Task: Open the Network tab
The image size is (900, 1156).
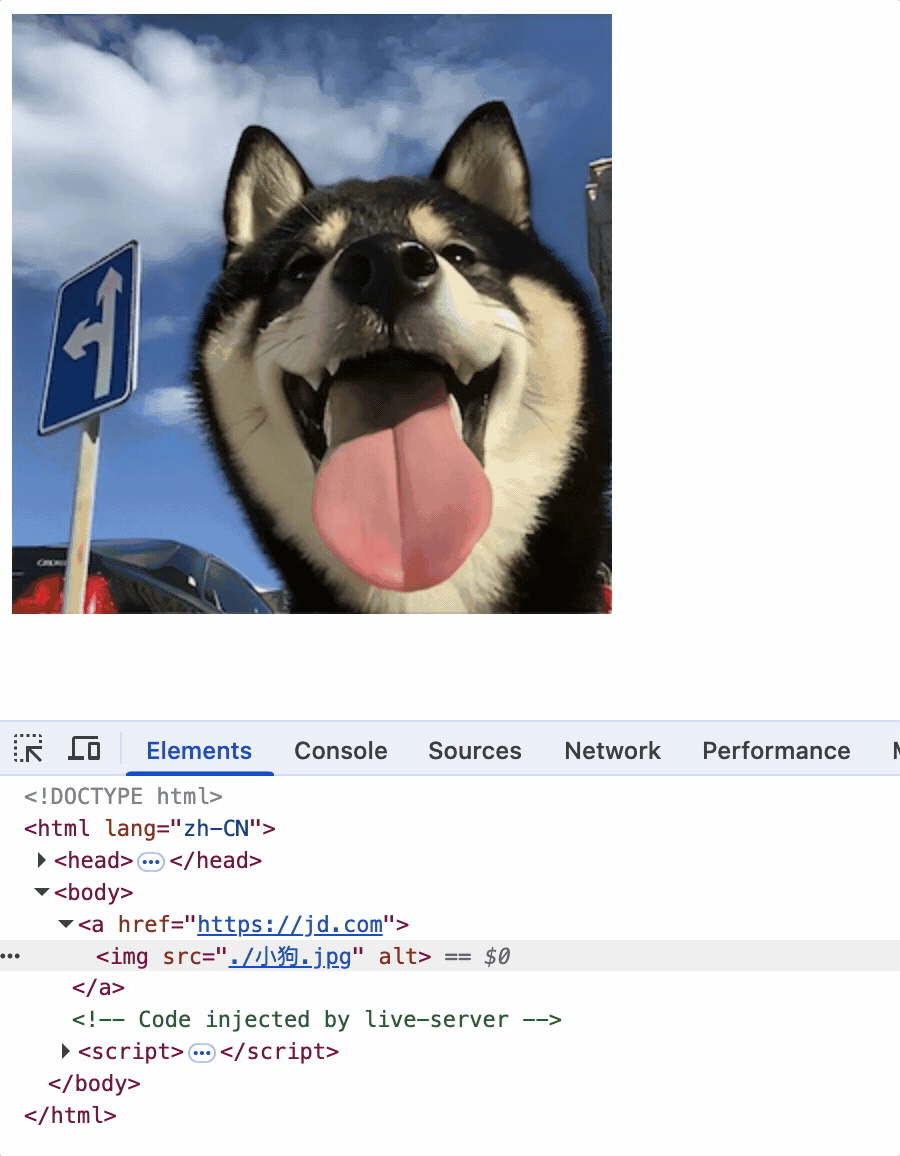Action: coord(613,751)
